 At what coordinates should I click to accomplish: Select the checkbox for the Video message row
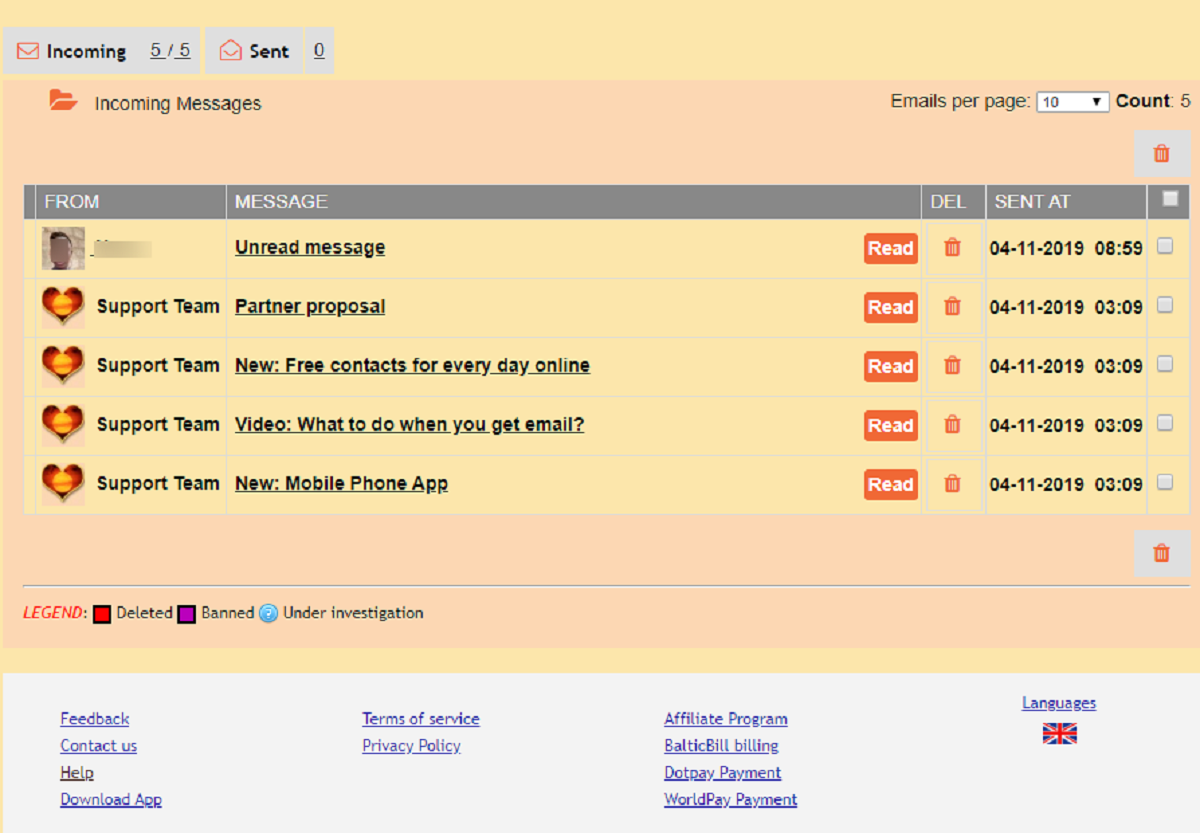pos(1165,423)
